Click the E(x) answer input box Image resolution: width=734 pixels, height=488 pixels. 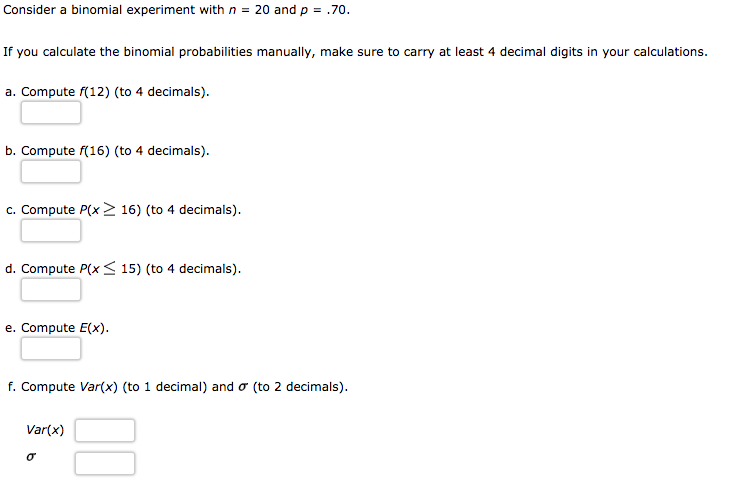coord(51,348)
